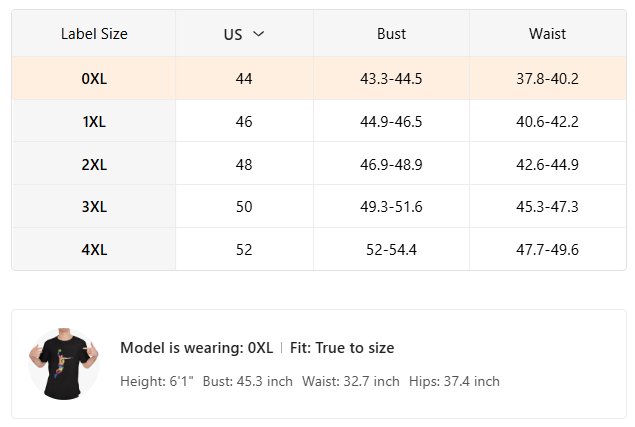Screen dimensions: 635x427
Task: Click the model T-shirt thumbnail image
Action: coord(64,364)
